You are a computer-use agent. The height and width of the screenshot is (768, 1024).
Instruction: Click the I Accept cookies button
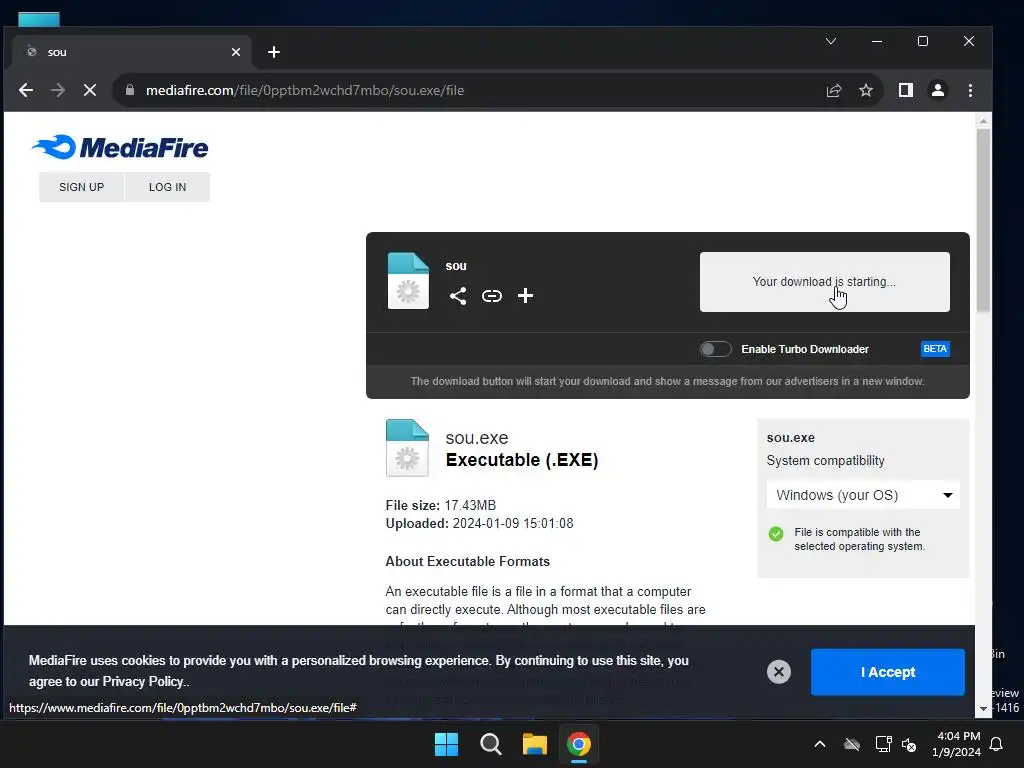[888, 672]
